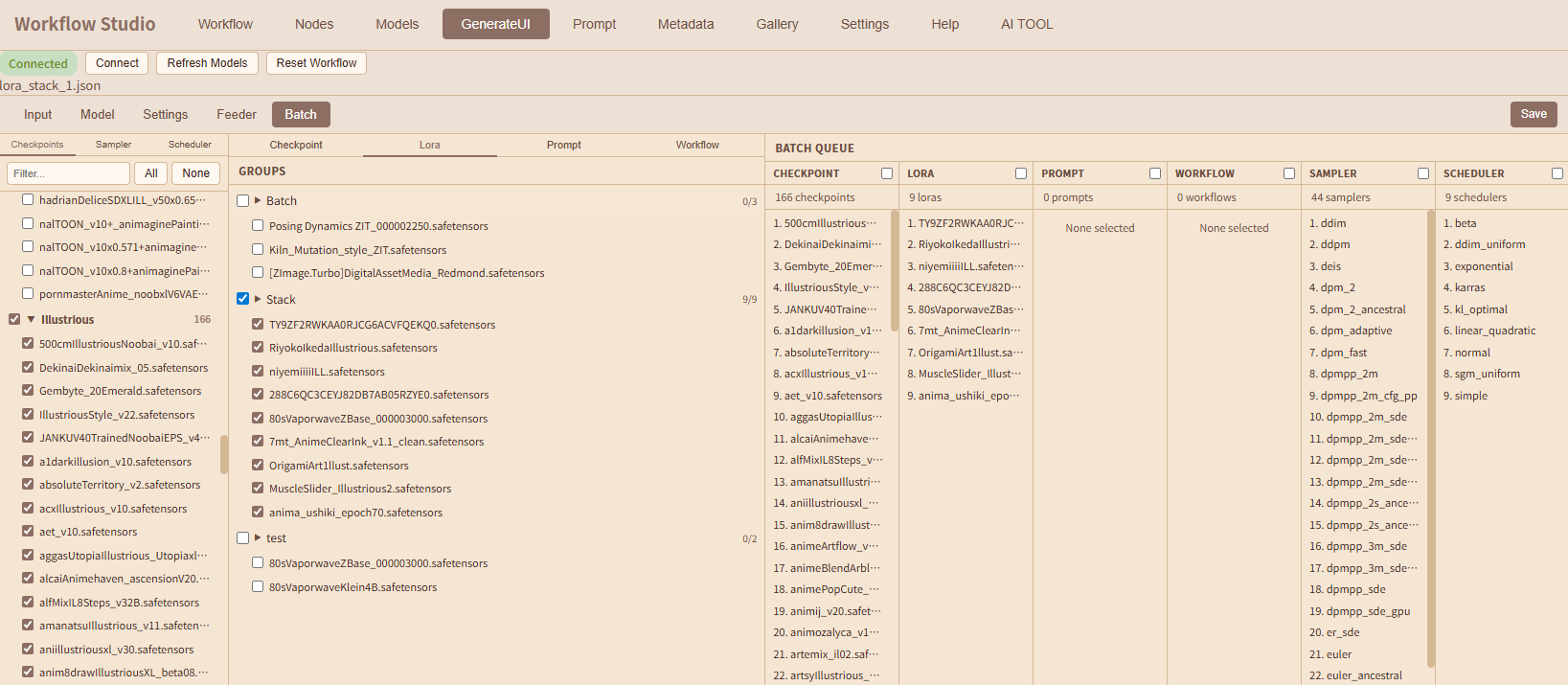Click lora_stack_1.json file name
This screenshot has height=685, width=1568.
(50, 85)
